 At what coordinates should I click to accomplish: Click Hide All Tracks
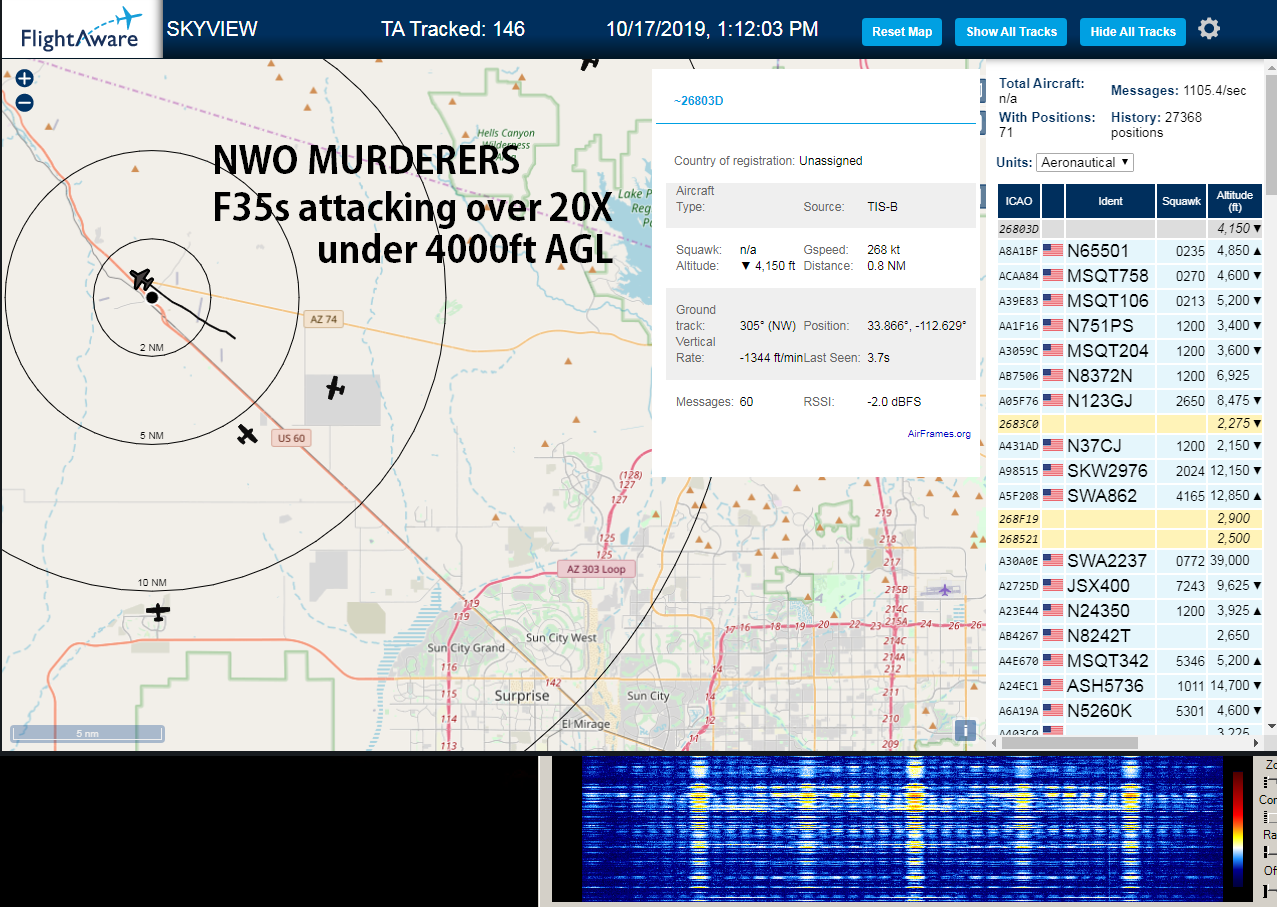pyautogui.click(x=1133, y=32)
